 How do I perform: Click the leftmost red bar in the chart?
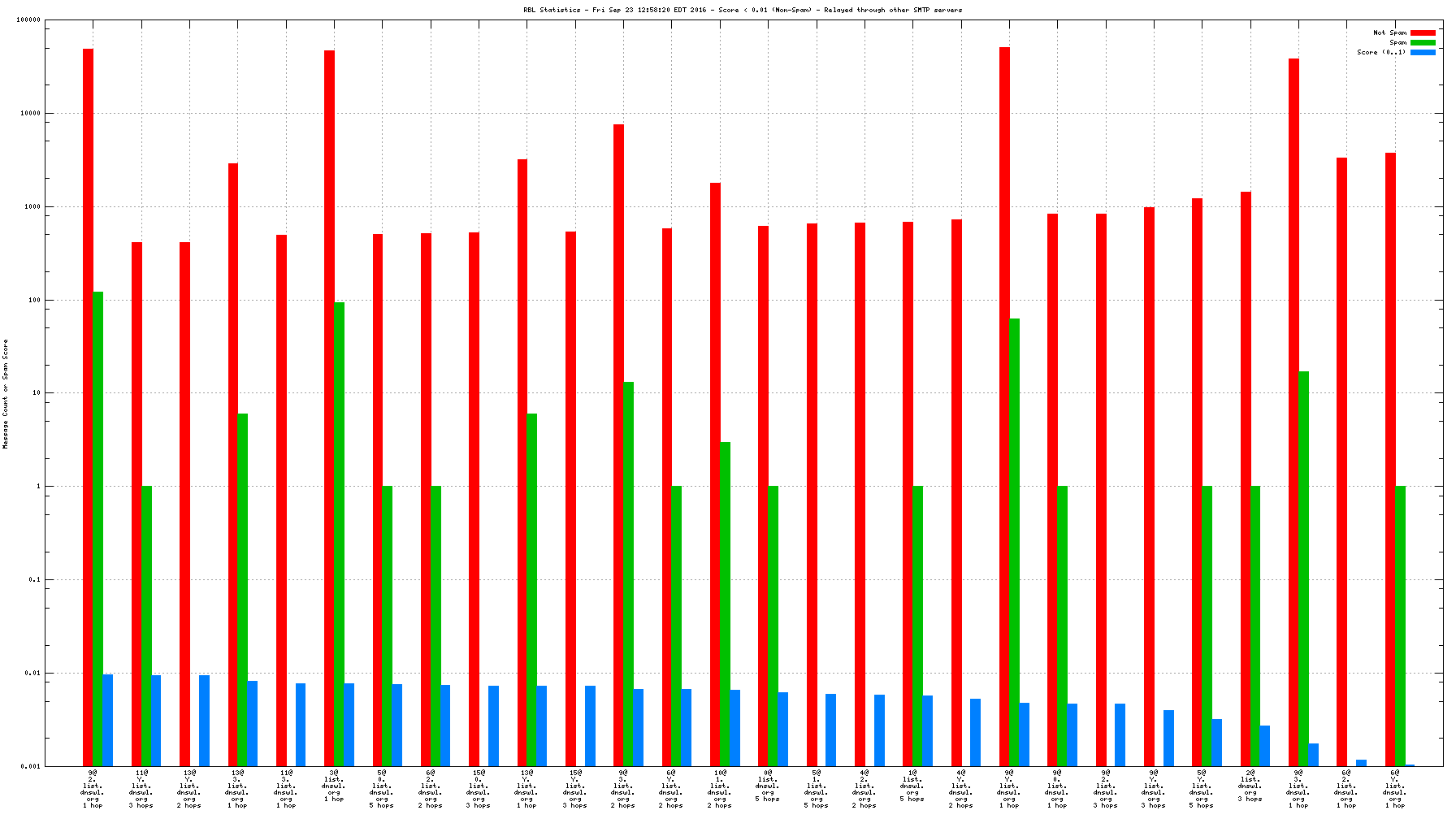pyautogui.click(x=88, y=406)
